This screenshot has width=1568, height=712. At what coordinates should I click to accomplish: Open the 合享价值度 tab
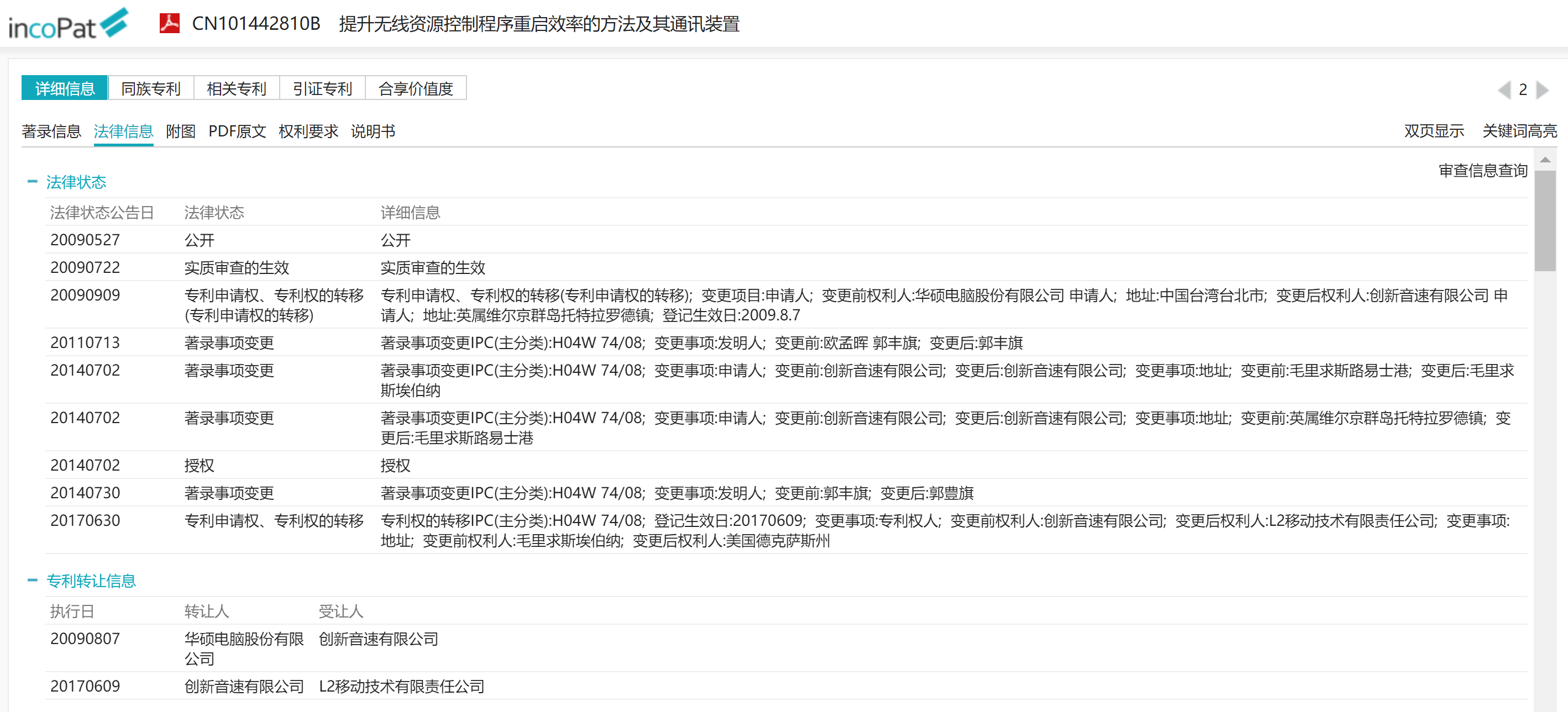(415, 89)
